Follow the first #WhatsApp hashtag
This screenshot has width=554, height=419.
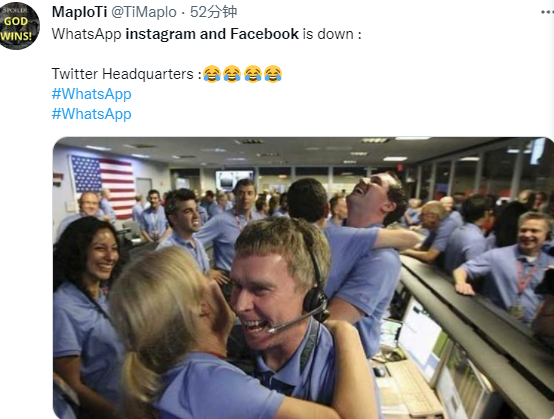tap(92, 94)
